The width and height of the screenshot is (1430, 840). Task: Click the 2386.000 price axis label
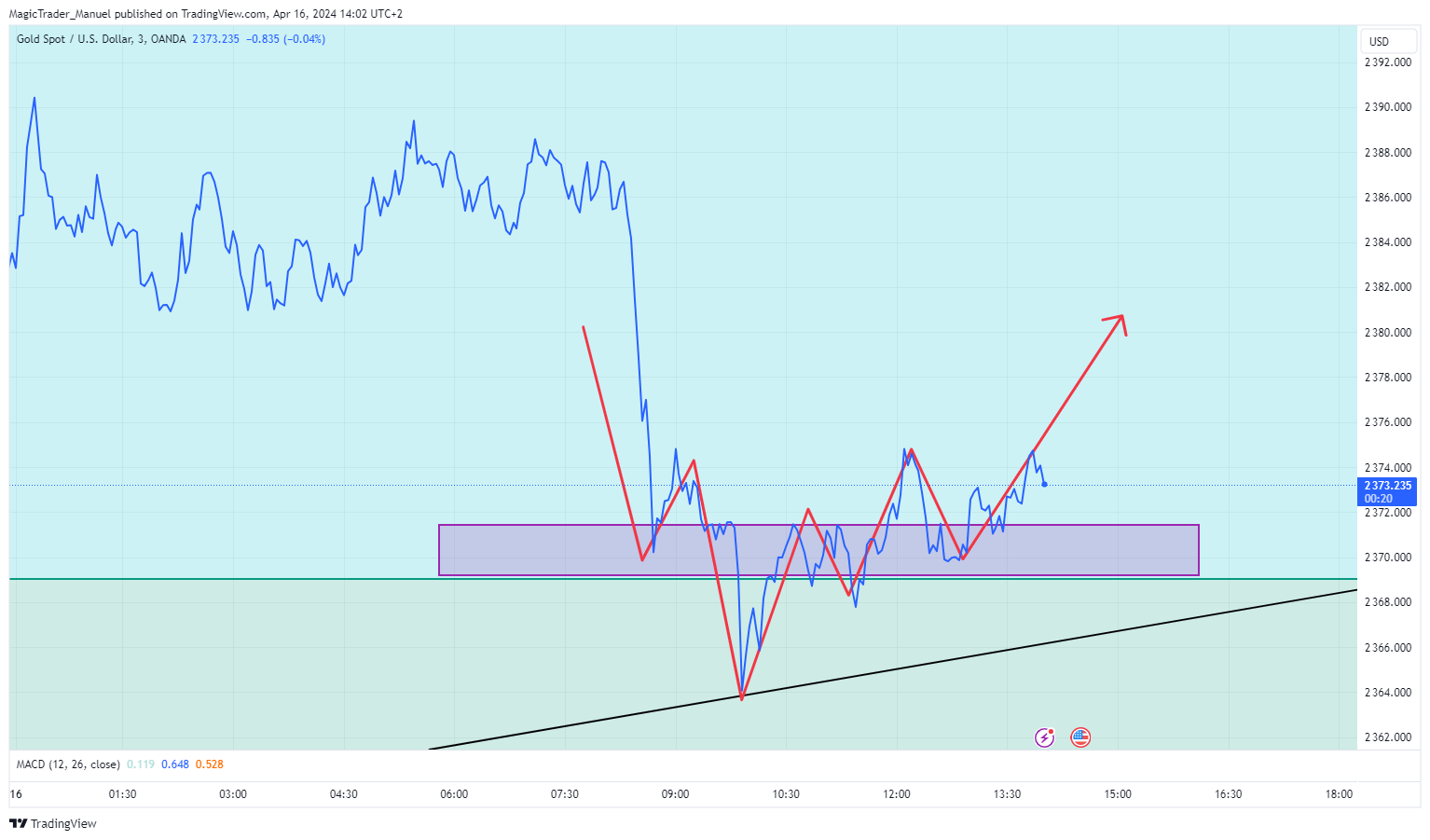tap(1388, 198)
